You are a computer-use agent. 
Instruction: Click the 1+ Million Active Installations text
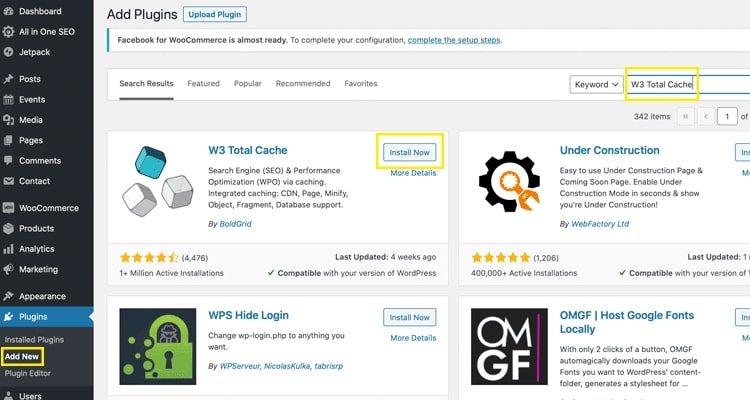(x=171, y=273)
